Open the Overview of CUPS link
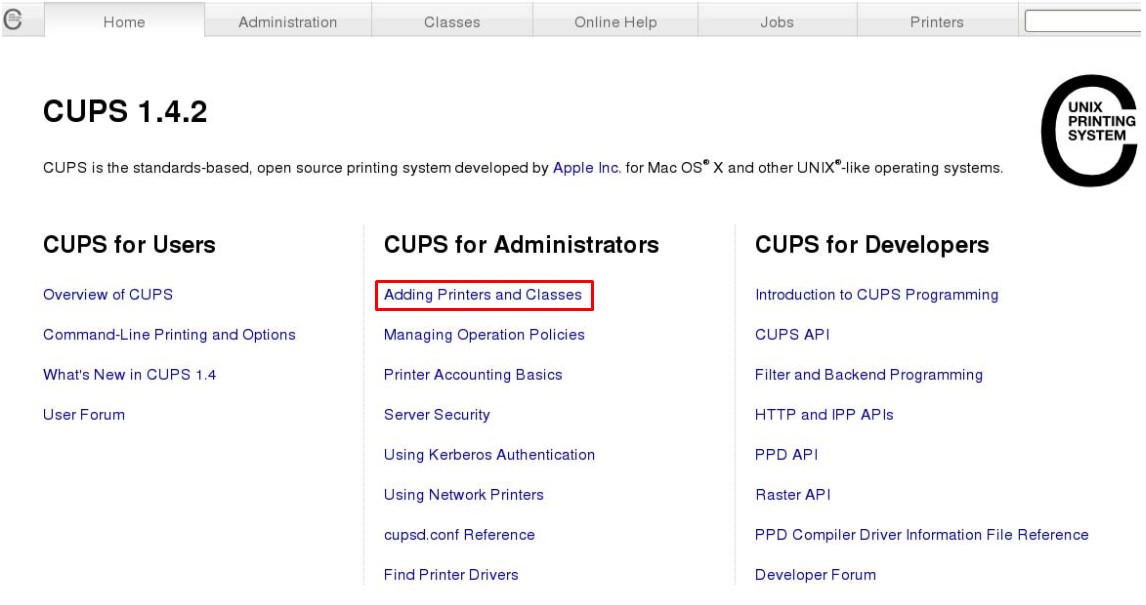This screenshot has width=1146, height=605. (x=108, y=295)
